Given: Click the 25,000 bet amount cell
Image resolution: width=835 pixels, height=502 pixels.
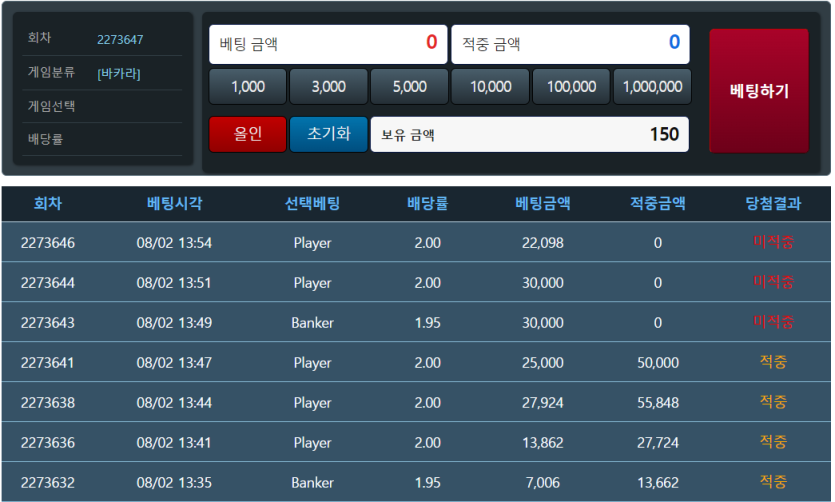Looking at the screenshot, I should point(543,363).
